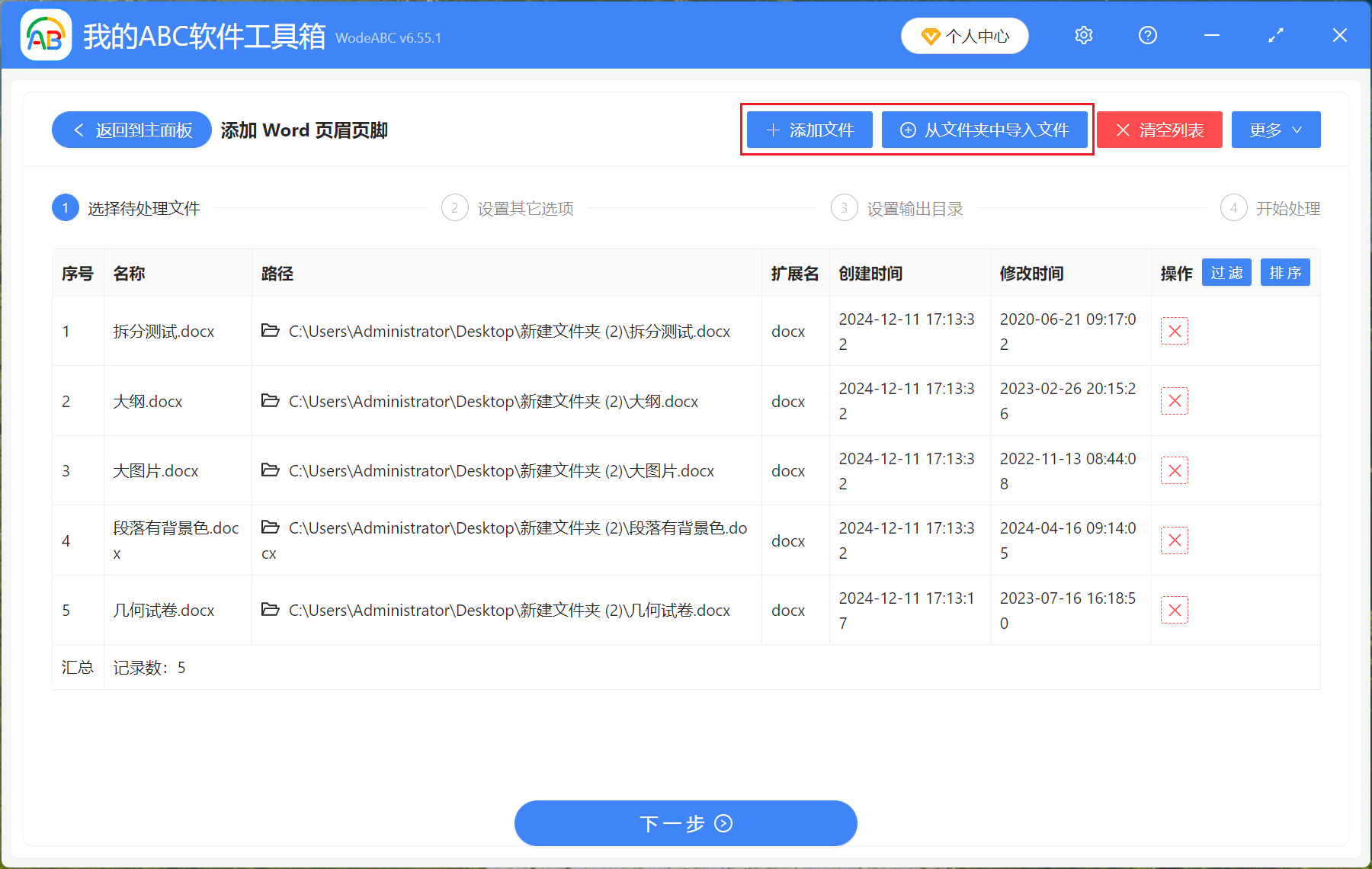Open 从文件夹中导入文件 to import a folder

point(985,130)
